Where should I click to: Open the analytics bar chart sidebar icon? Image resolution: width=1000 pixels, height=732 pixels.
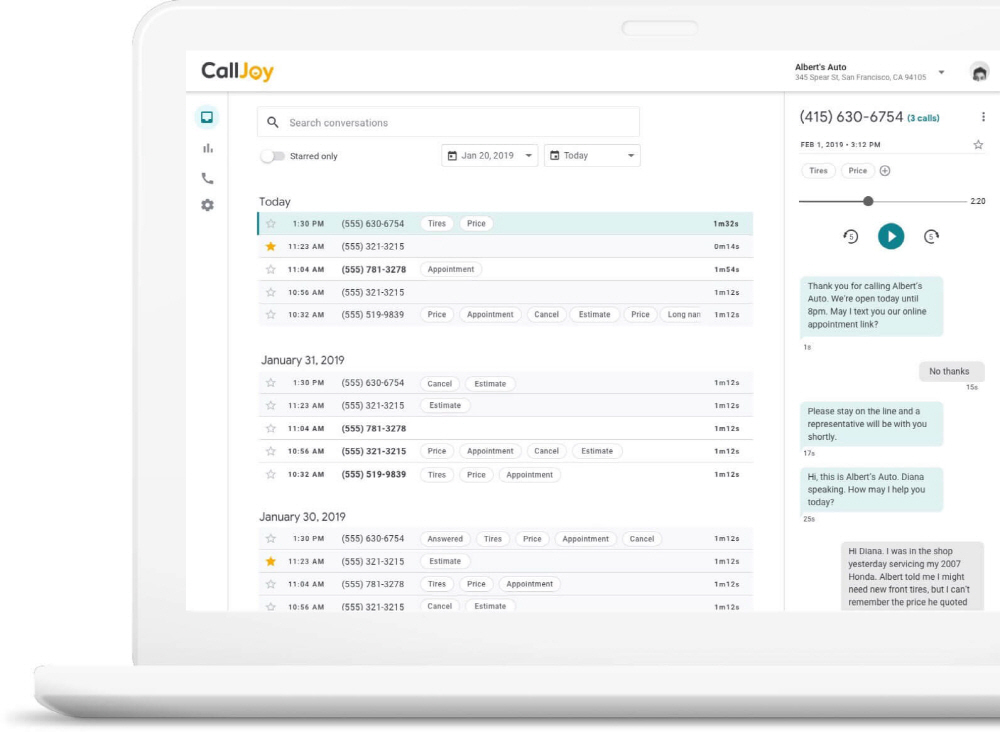[x=207, y=148]
